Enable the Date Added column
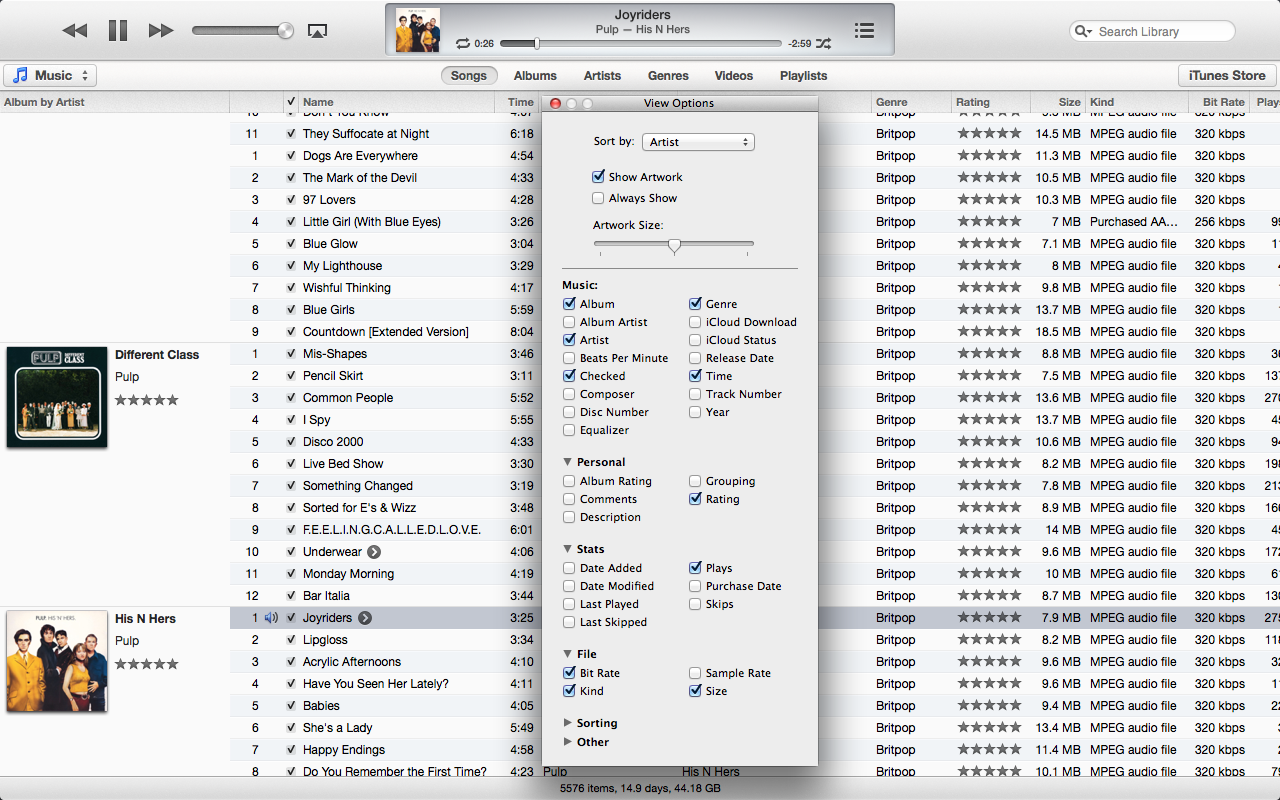The image size is (1280, 800). click(x=569, y=568)
